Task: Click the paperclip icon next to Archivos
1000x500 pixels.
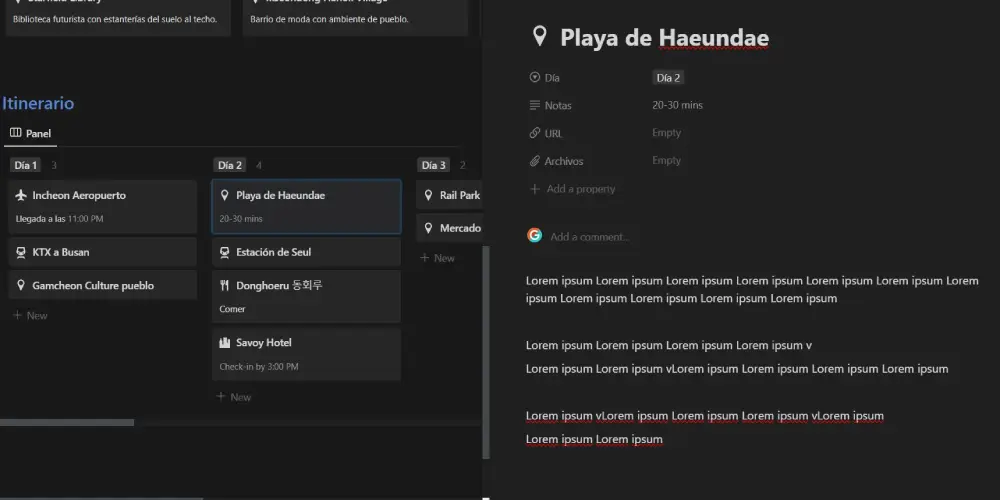Action: tap(535, 161)
